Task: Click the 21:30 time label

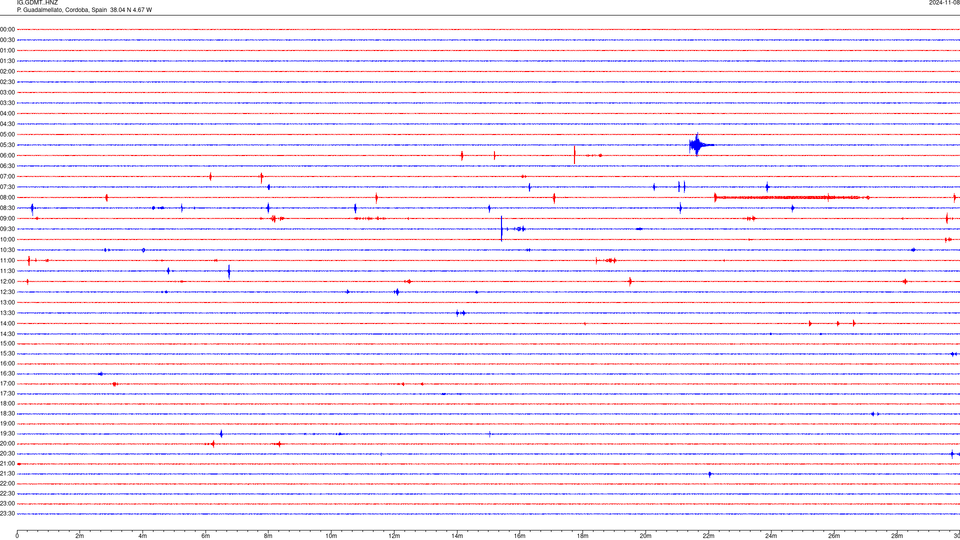Action: (7, 474)
